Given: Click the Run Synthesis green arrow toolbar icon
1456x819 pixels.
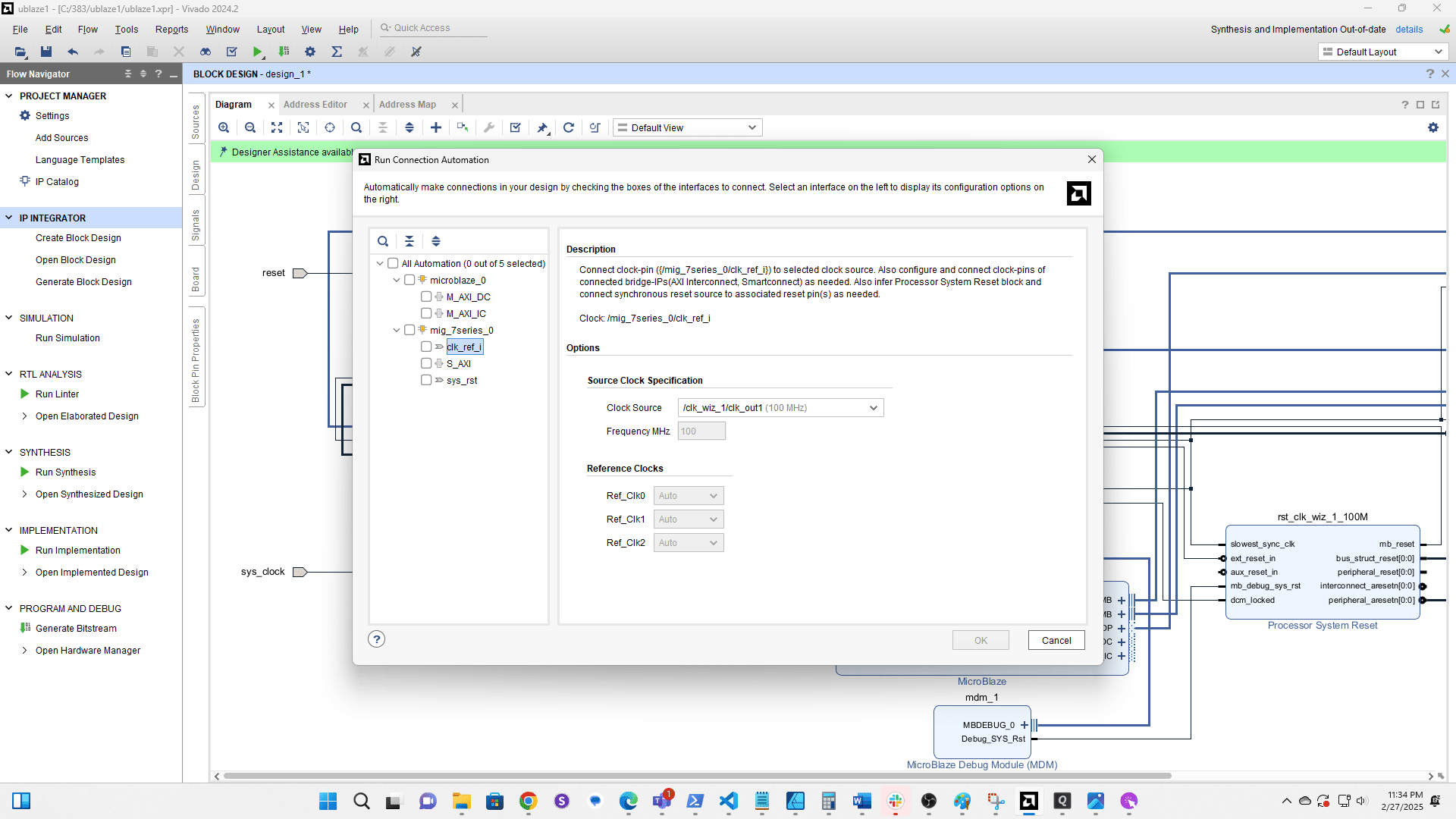Looking at the screenshot, I should 258,52.
